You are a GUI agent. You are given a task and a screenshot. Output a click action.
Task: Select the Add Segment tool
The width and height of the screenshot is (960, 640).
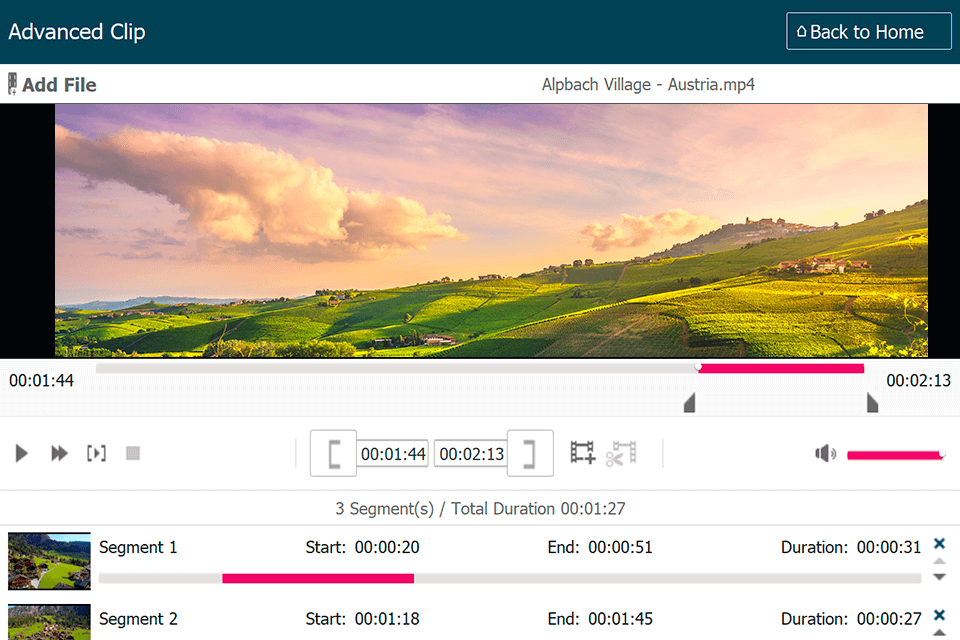581,453
